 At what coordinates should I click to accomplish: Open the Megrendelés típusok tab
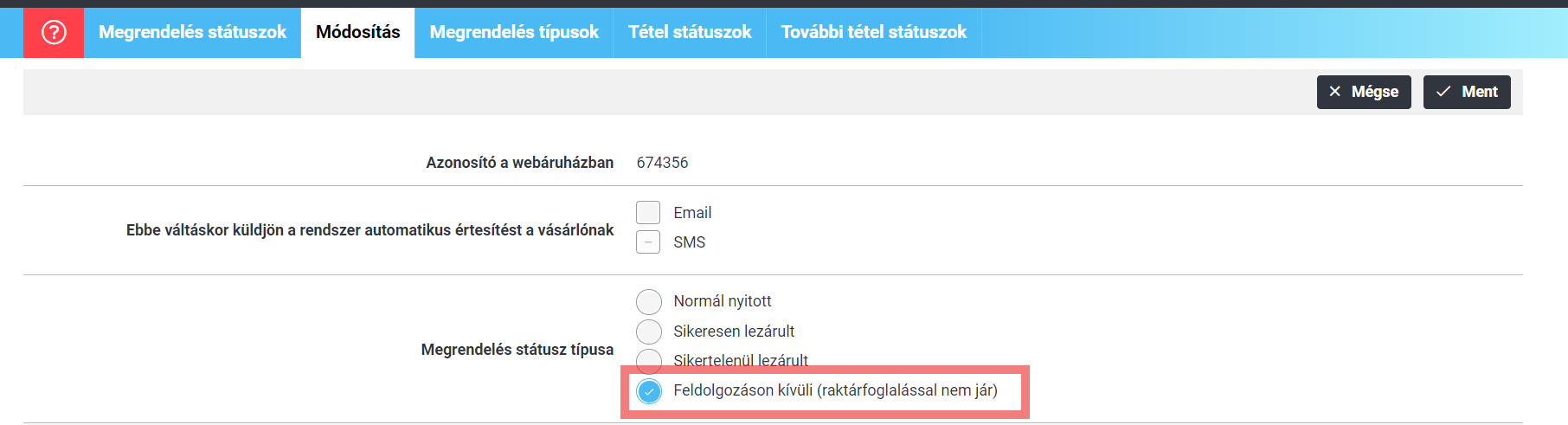click(514, 33)
